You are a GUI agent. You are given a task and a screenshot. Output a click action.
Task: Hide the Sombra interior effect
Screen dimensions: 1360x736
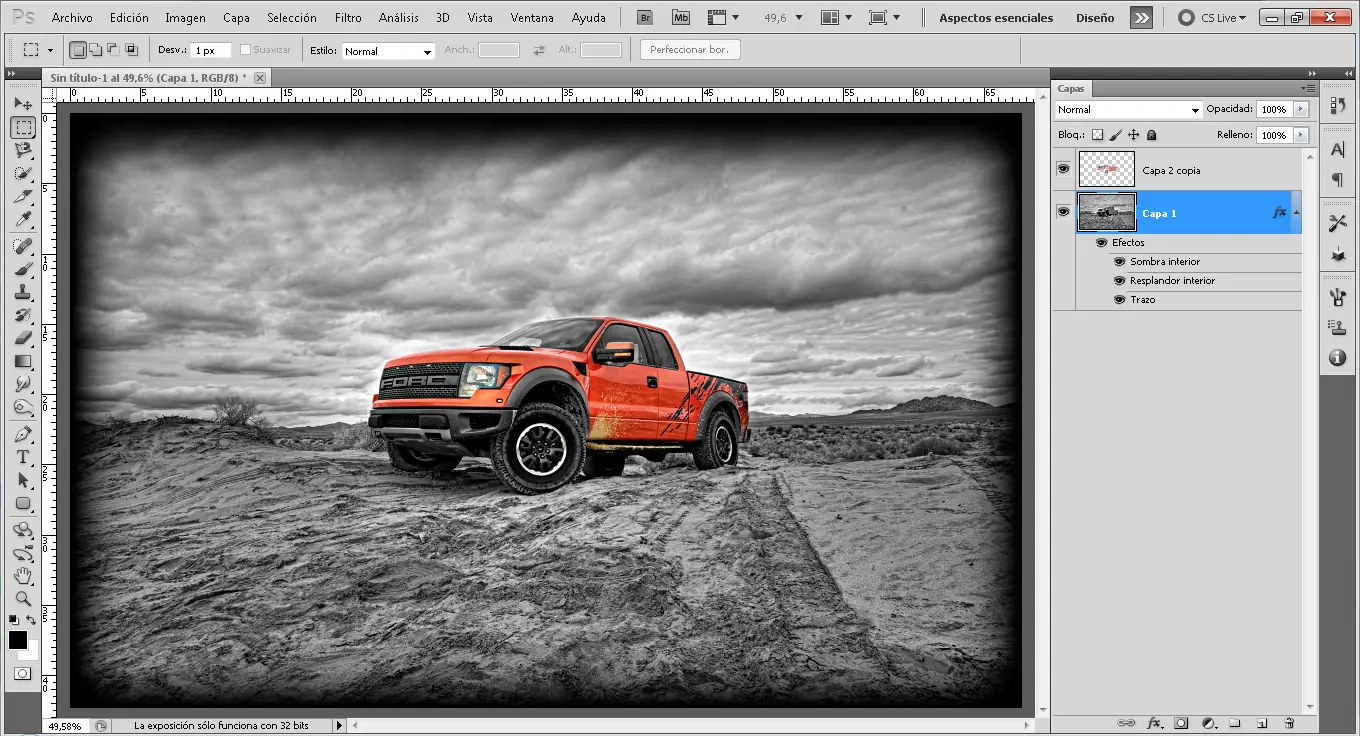(1119, 261)
